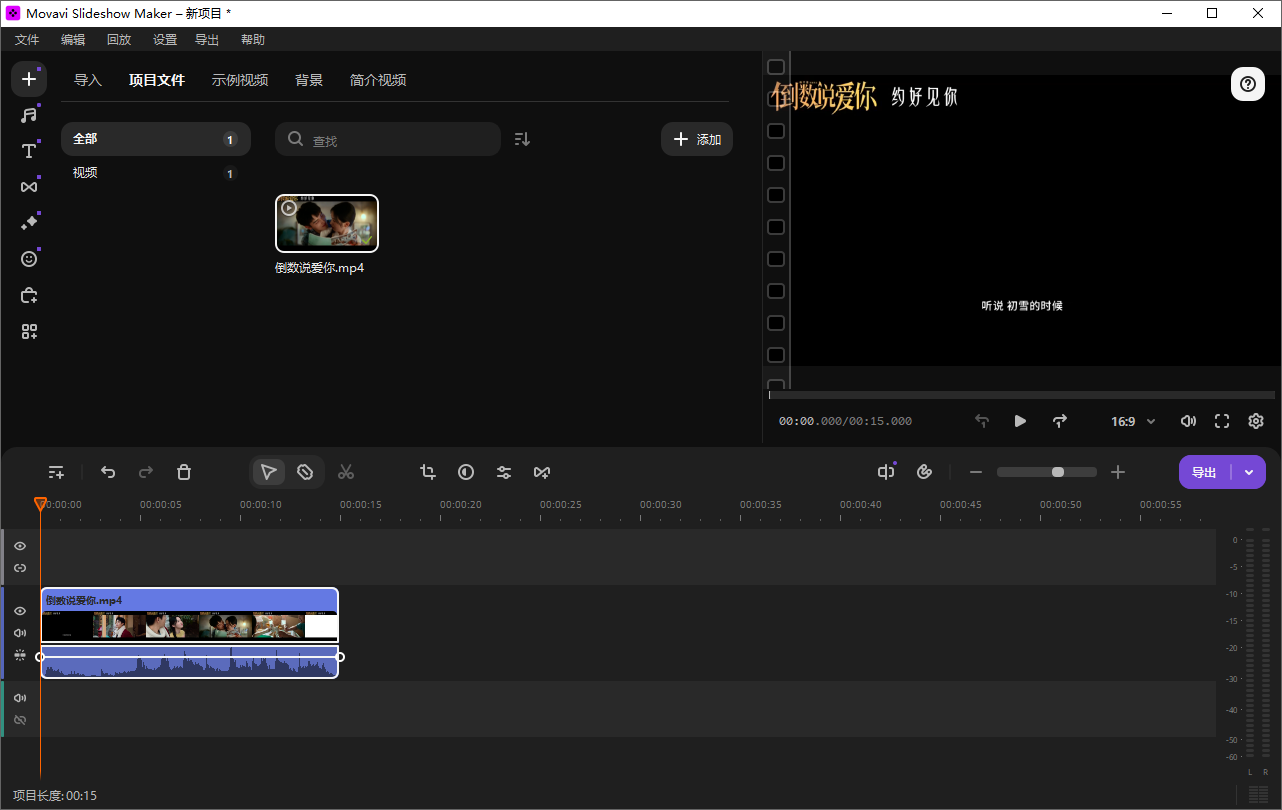Image resolution: width=1282 pixels, height=810 pixels.
Task: Redo the last action
Action: pos(146,472)
